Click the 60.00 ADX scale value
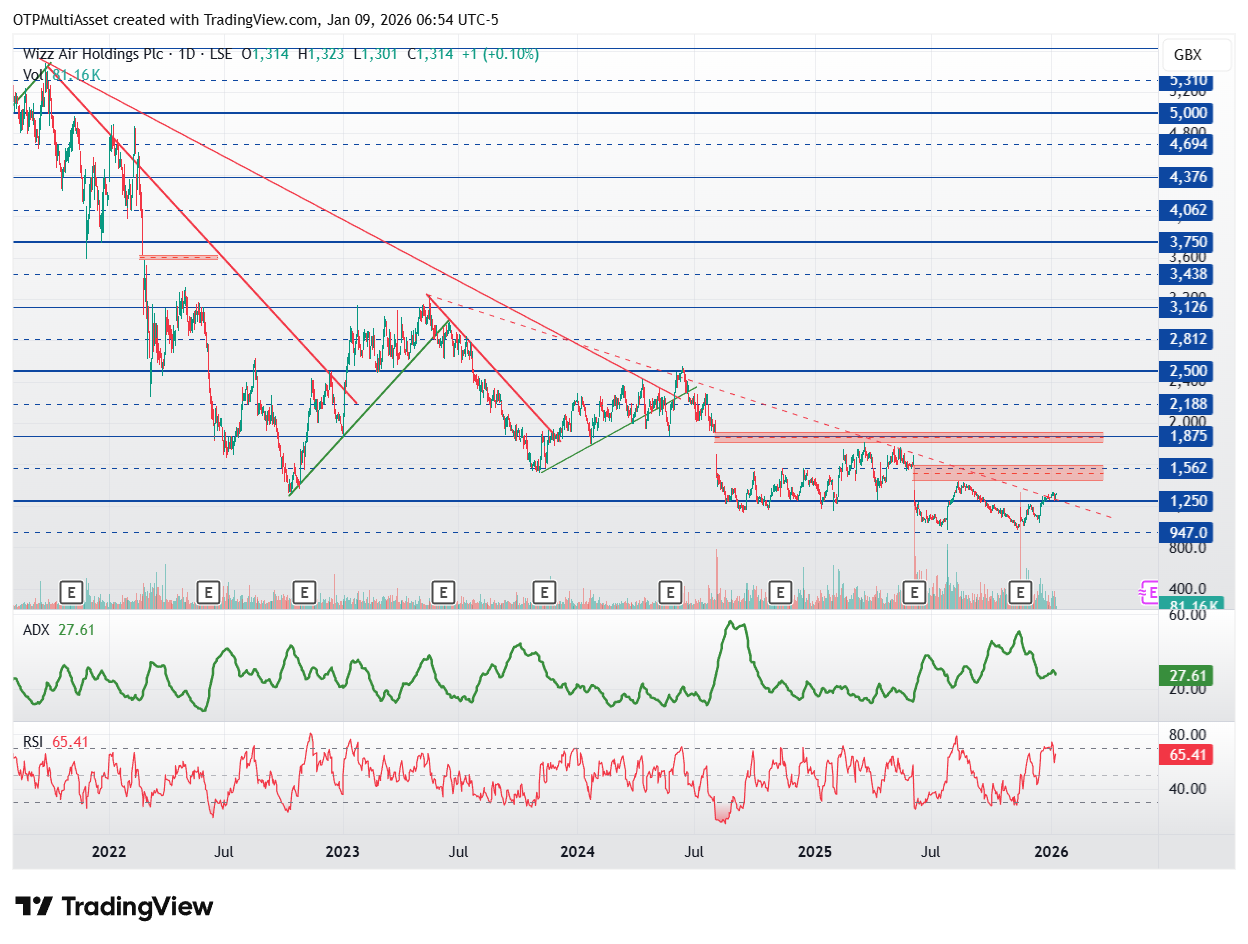 (x=1187, y=617)
